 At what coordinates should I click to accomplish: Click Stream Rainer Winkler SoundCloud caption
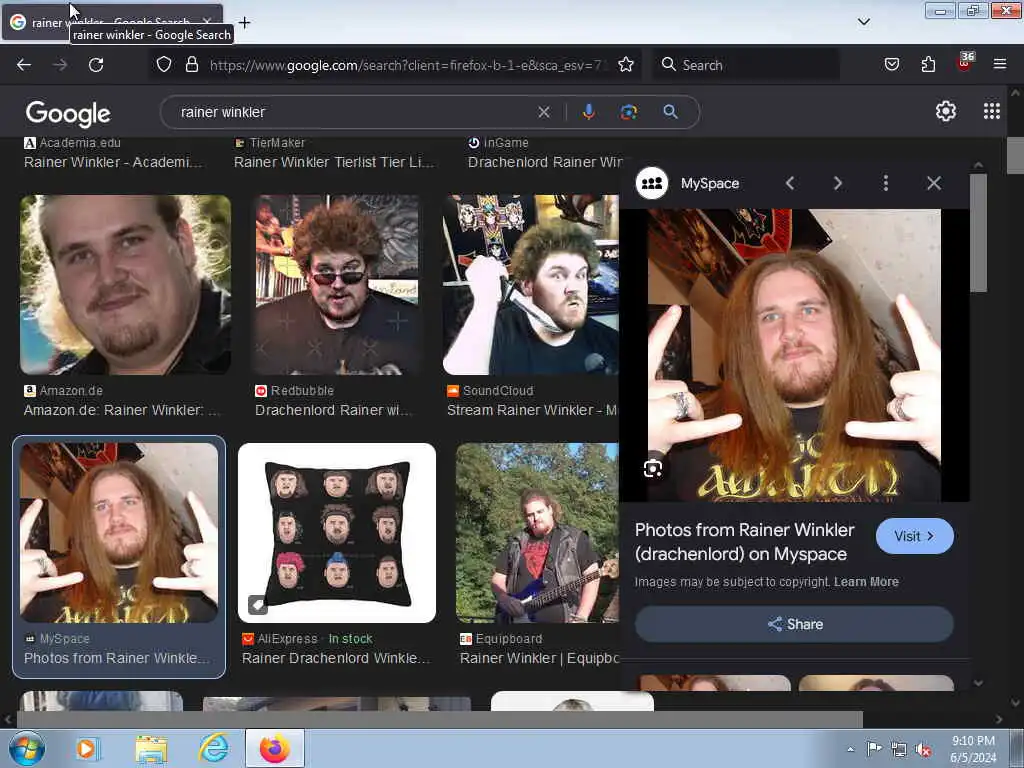532,410
